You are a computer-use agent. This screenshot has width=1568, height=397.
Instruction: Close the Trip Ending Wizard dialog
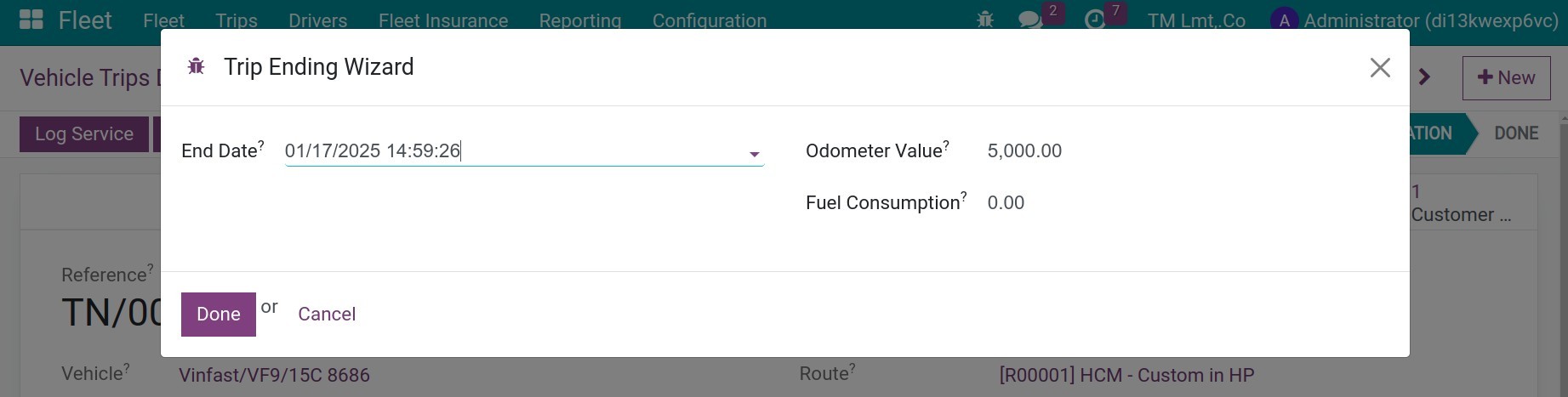[x=1380, y=67]
